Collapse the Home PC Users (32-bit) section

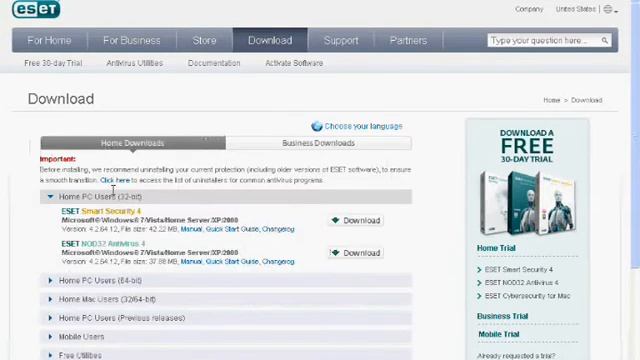[226, 197]
